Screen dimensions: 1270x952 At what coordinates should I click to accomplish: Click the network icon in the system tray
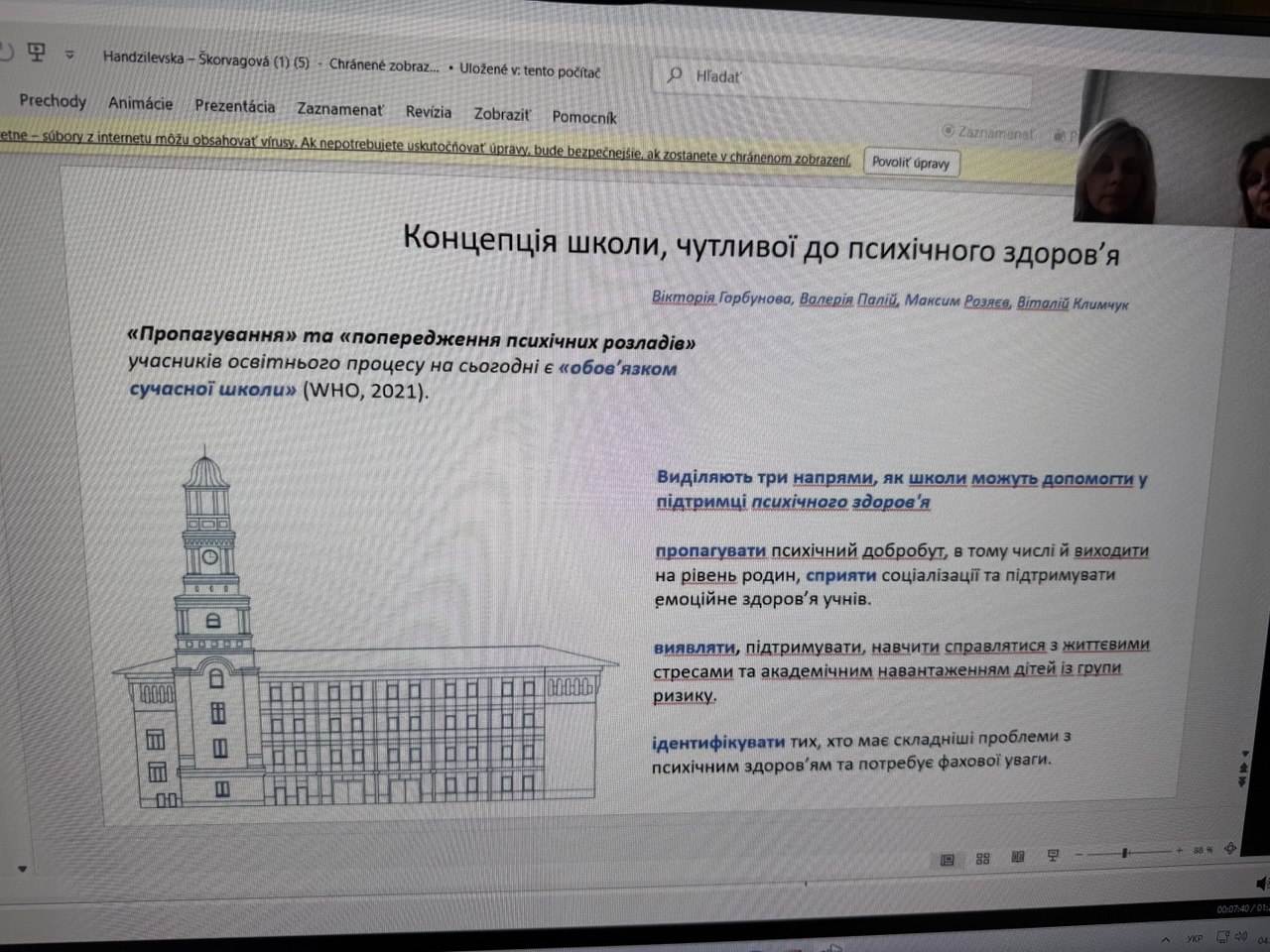pos(1222,936)
